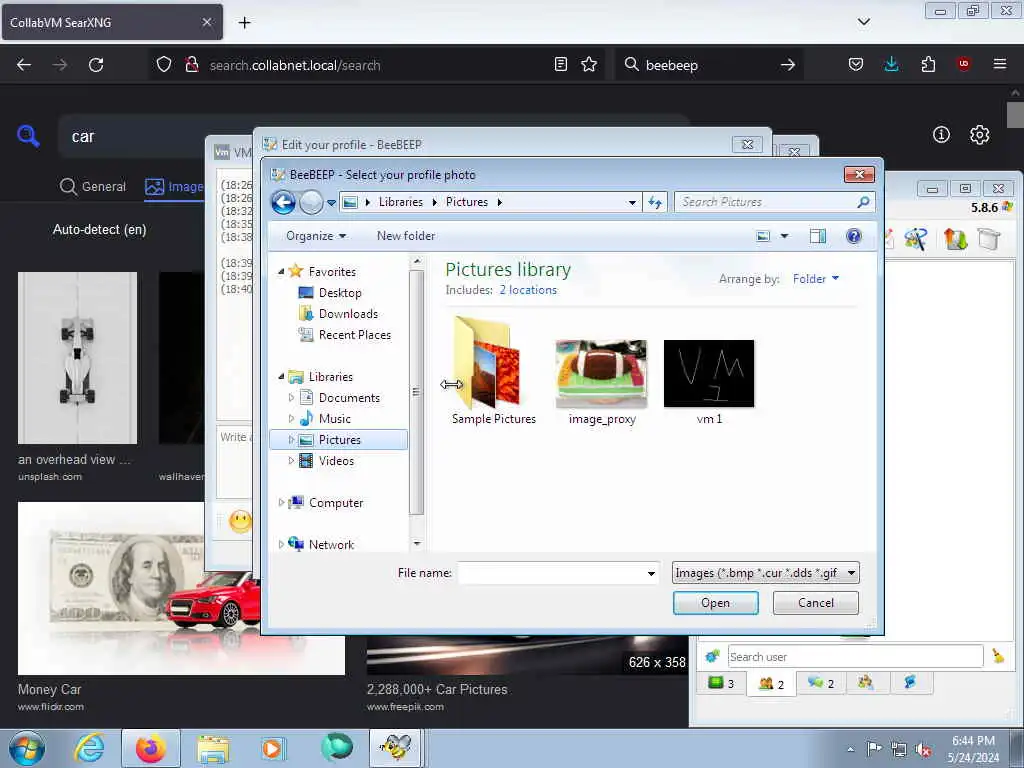
Task: Click the smiley emoticon in the chat window
Action: coord(240,521)
